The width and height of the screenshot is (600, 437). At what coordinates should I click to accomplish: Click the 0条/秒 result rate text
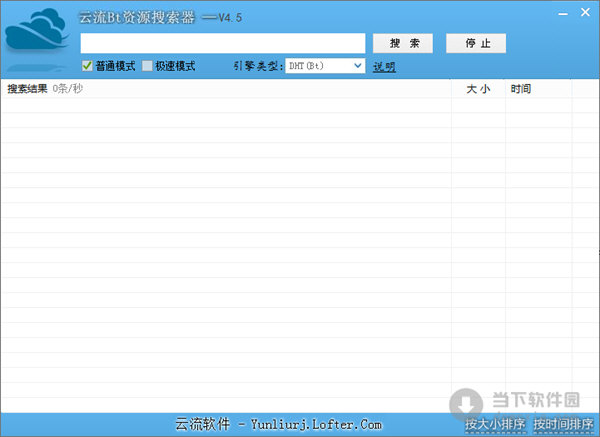point(67,89)
